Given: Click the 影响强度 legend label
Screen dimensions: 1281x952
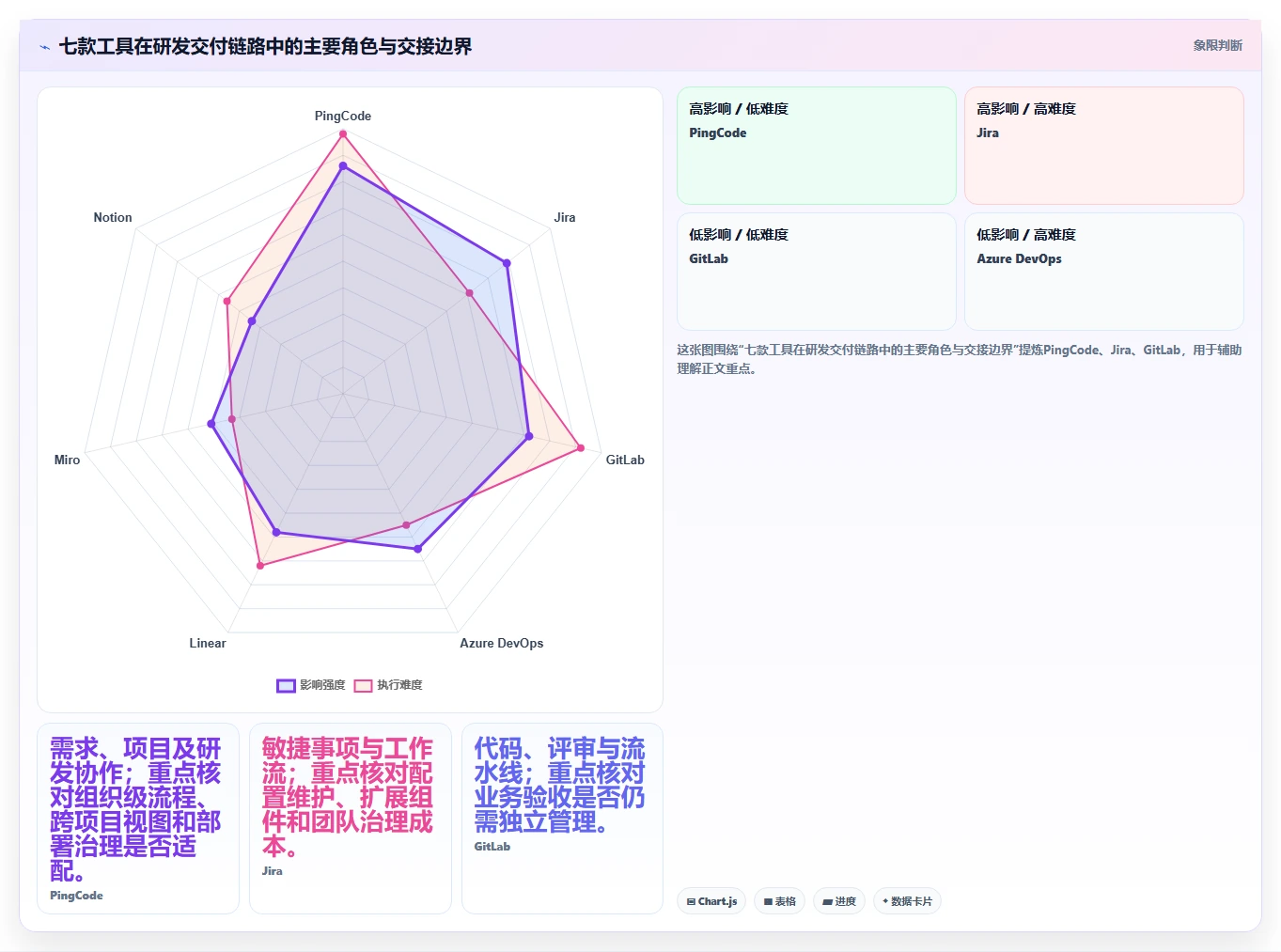Looking at the screenshot, I should tap(322, 685).
